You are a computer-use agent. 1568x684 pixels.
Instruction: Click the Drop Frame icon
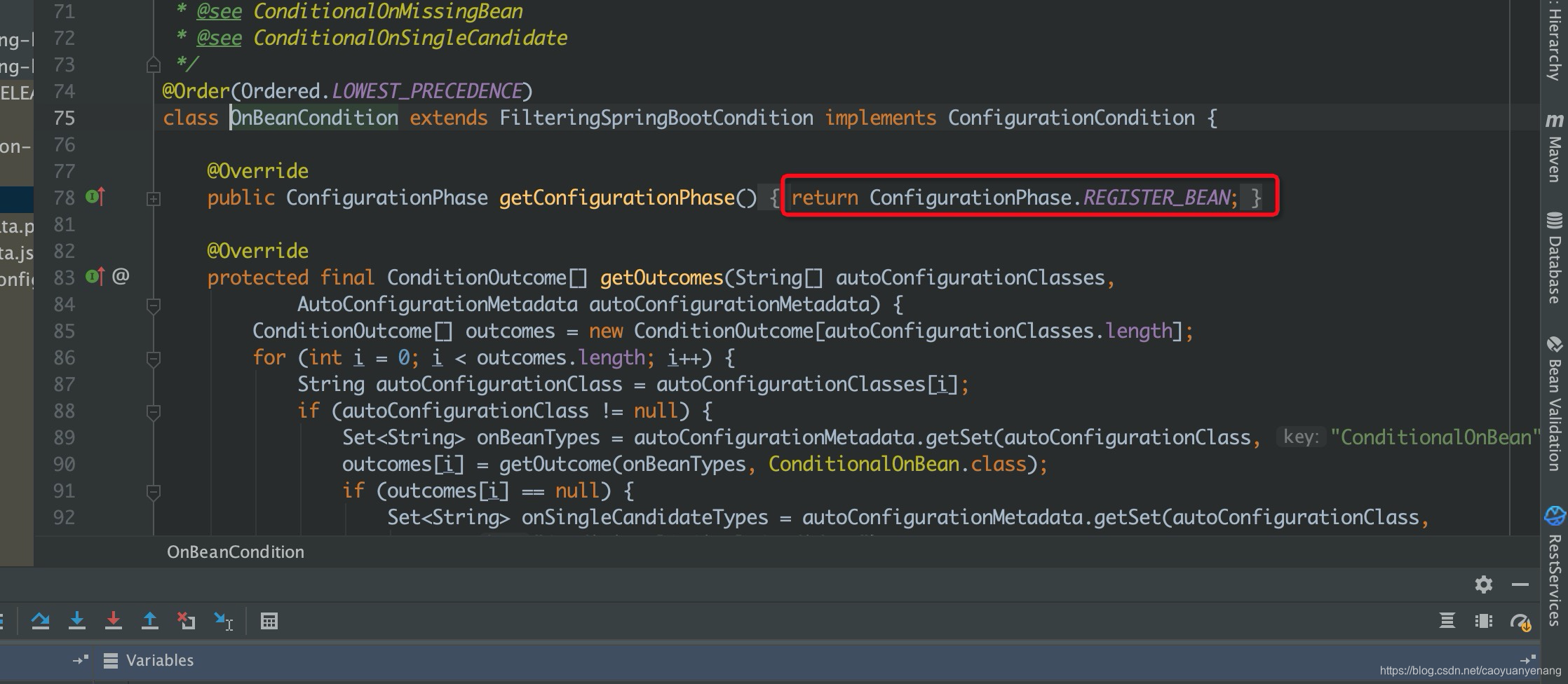186,621
